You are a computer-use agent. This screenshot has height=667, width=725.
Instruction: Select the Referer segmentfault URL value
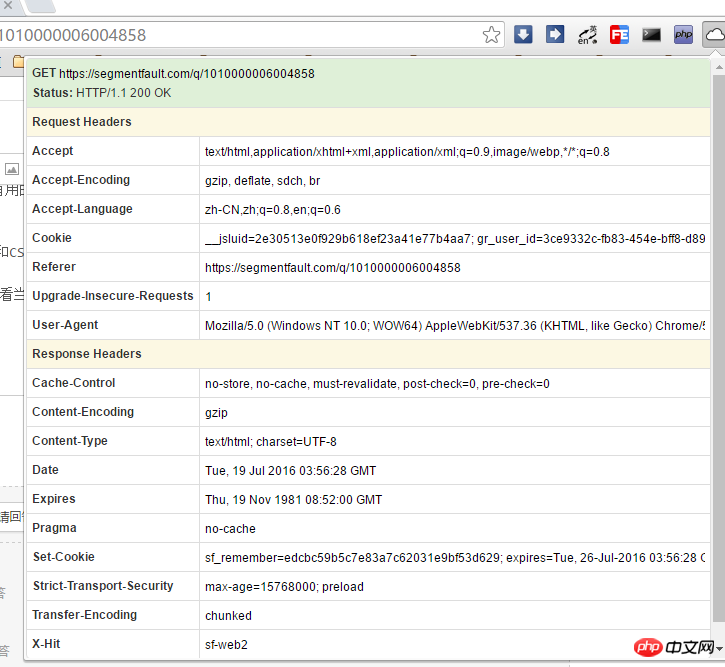[x=333, y=268]
